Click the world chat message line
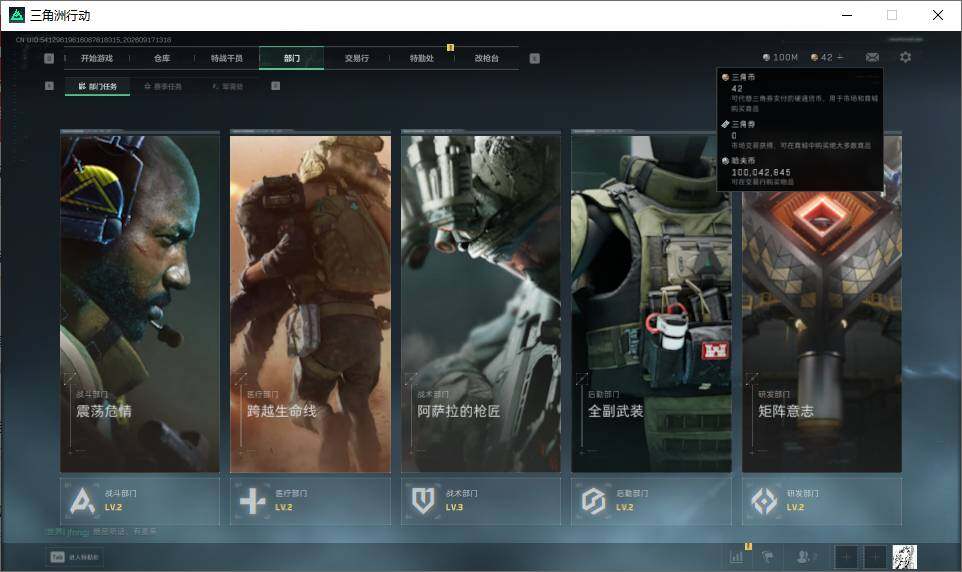Screen dimensions: 962x572 pos(101,531)
